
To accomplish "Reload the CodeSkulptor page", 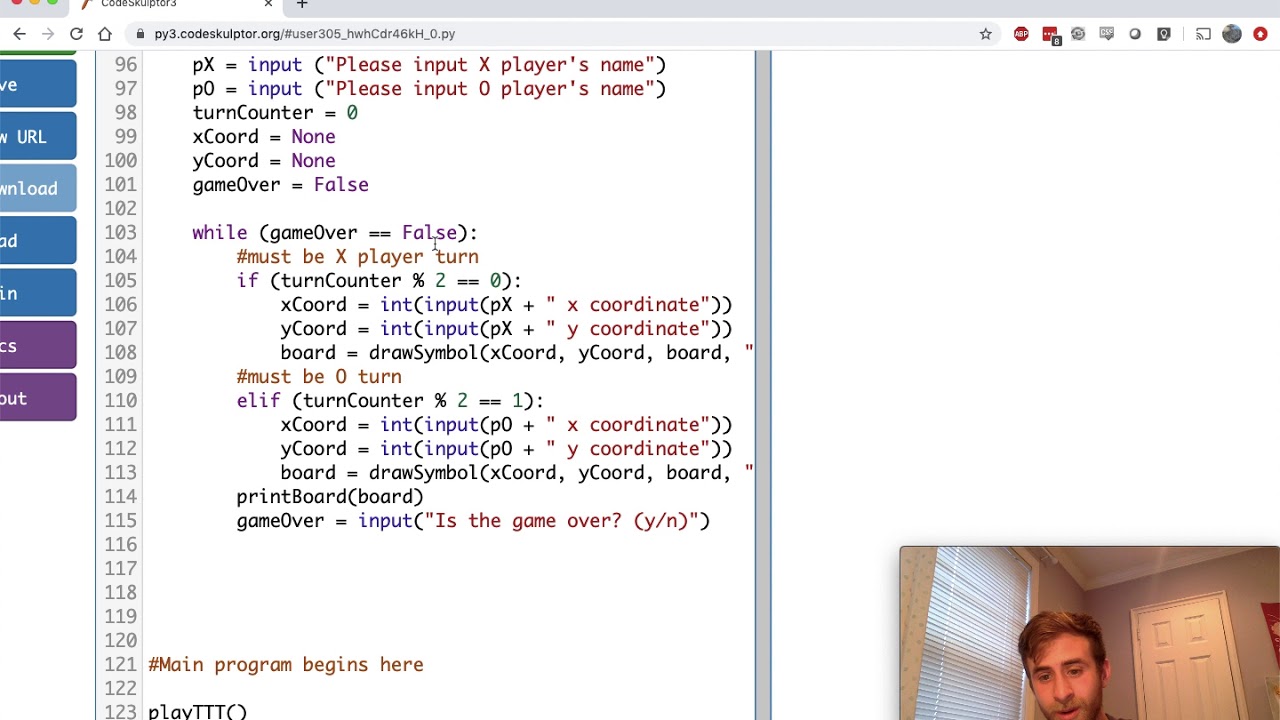I will (76, 34).
